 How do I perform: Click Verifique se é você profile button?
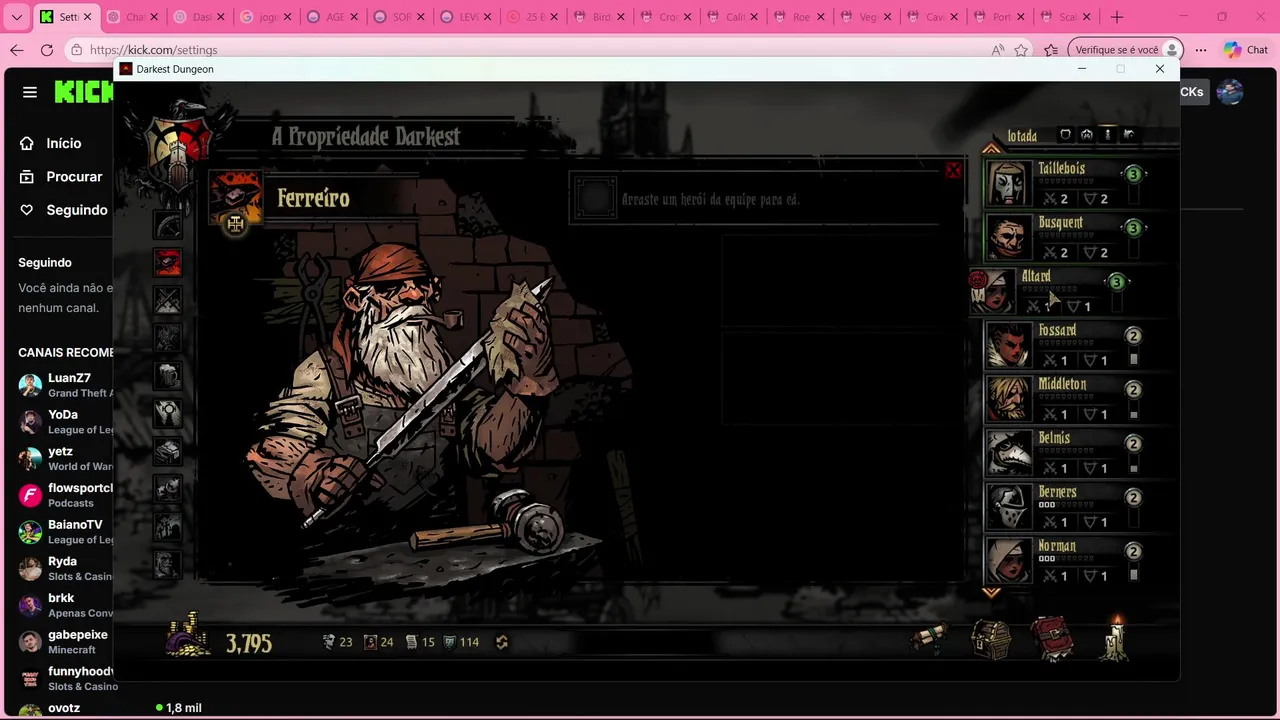(x=1125, y=50)
